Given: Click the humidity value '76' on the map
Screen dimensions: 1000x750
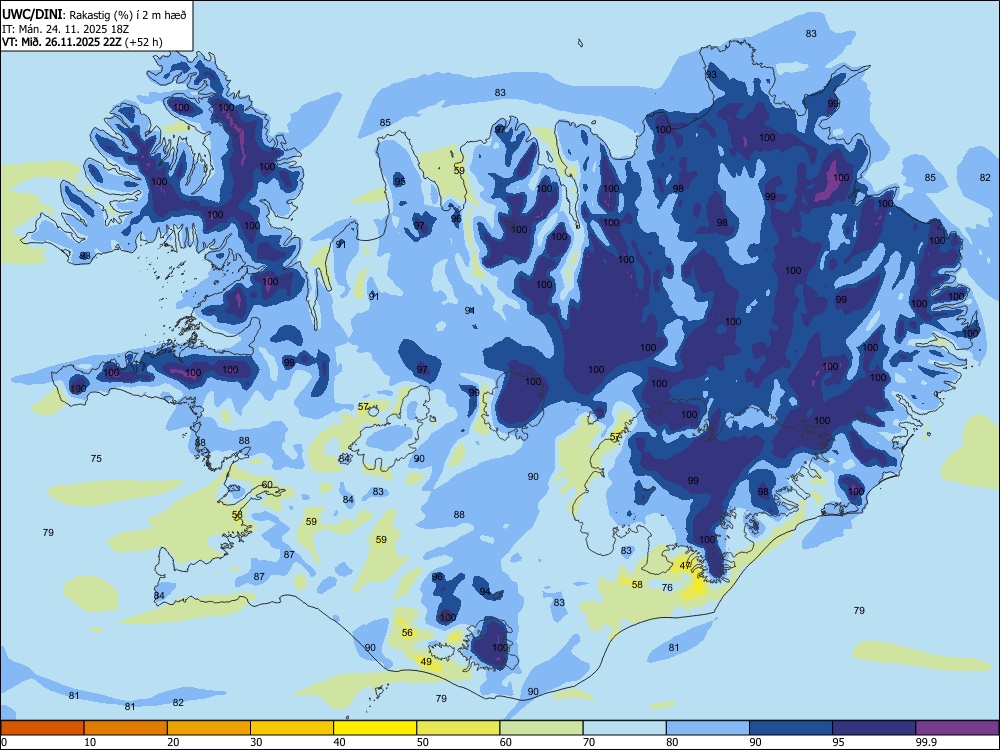Looking at the screenshot, I should click(x=667, y=587).
